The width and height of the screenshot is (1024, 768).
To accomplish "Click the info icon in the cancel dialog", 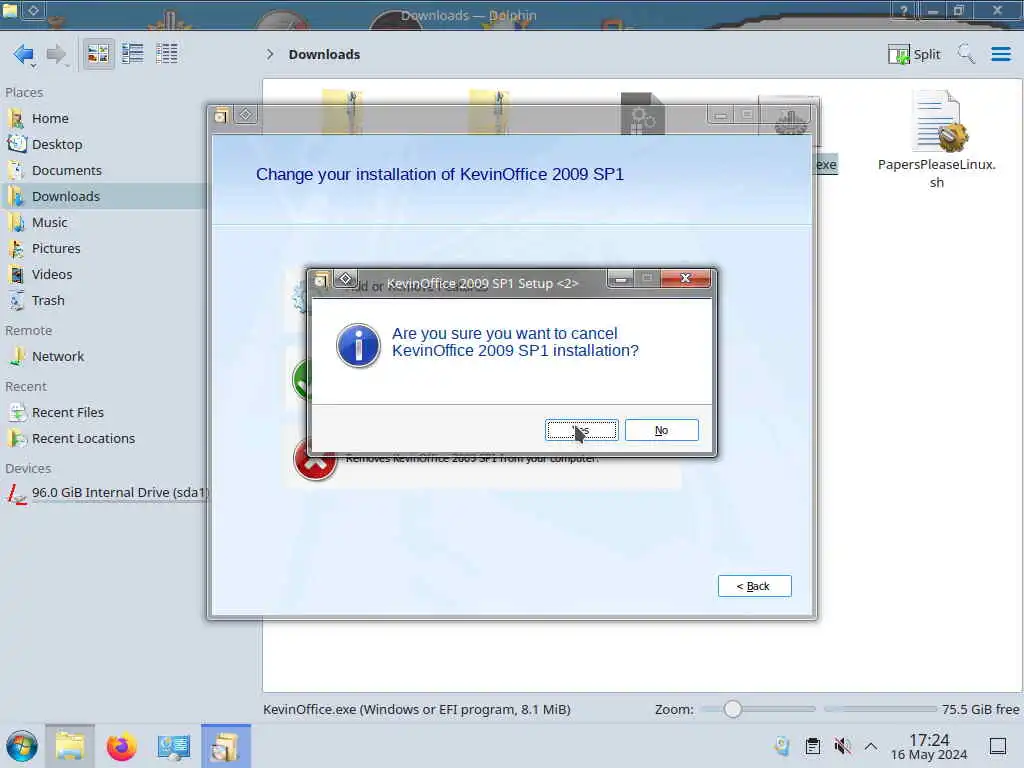I will click(x=358, y=345).
